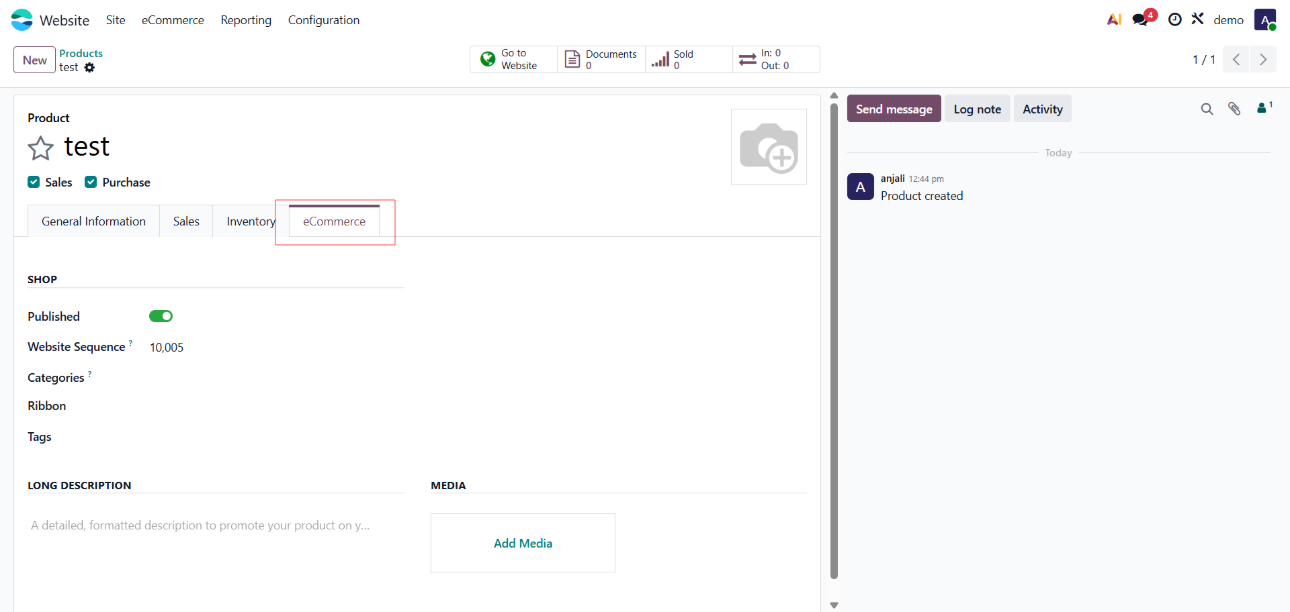Image resolution: width=1290 pixels, height=612 pixels.
Task: Open the followers icon in chatter
Action: [x=1263, y=108]
